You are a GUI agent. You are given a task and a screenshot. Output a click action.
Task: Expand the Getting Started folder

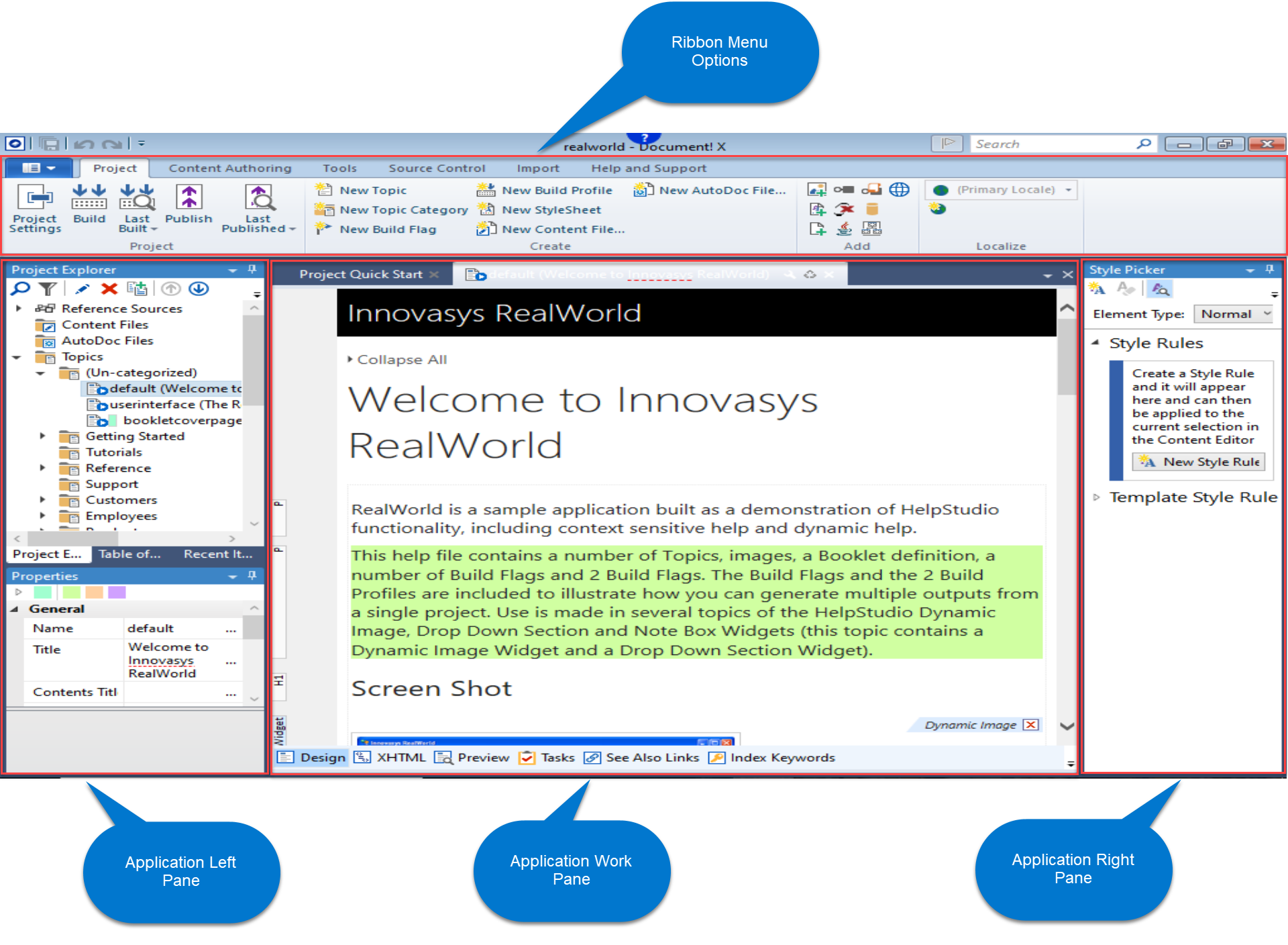coord(42,436)
